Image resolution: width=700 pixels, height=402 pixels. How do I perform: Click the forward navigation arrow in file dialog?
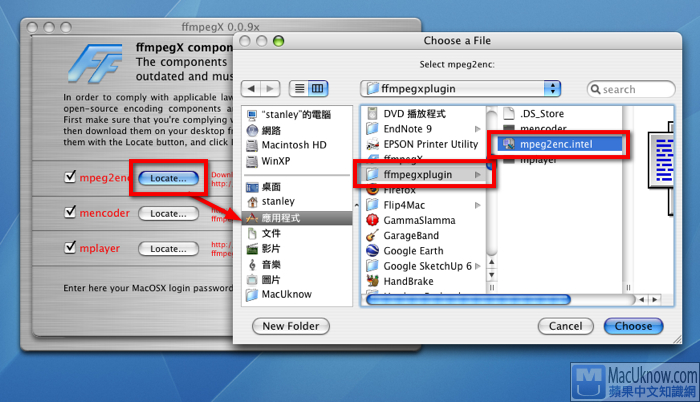270,88
